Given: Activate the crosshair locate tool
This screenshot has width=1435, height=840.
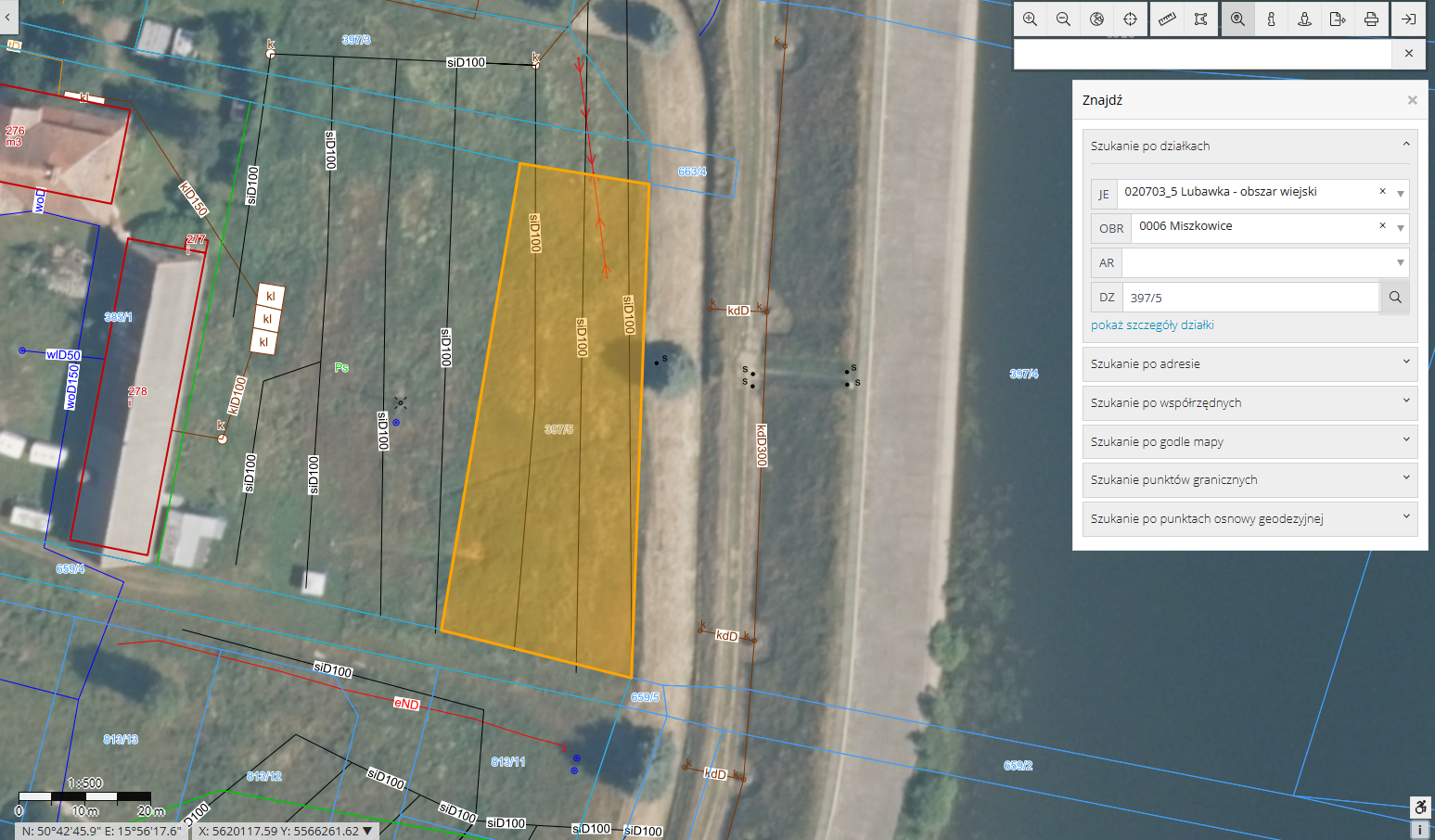Looking at the screenshot, I should tap(1130, 19).
